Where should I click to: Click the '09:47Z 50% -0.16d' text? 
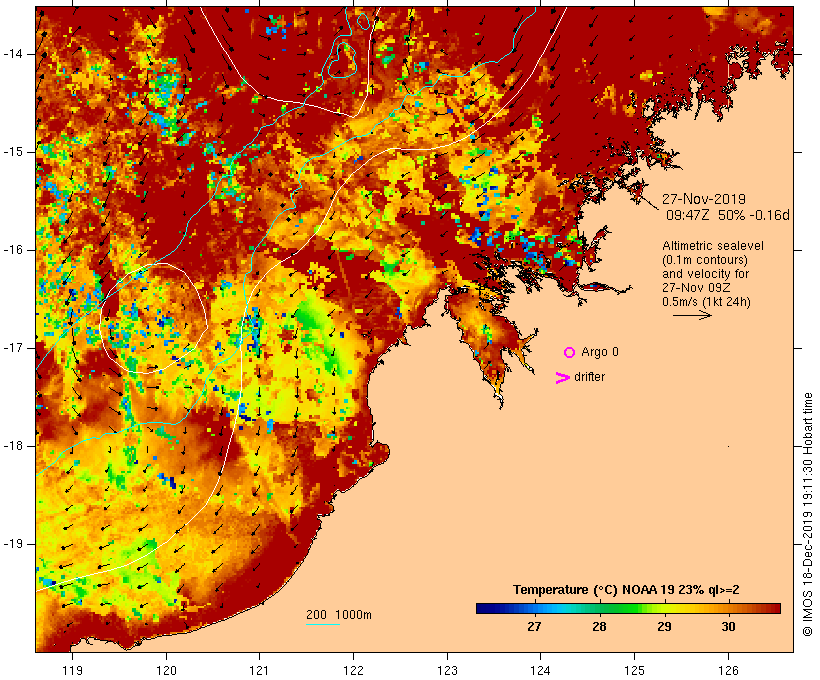[x=727, y=215]
